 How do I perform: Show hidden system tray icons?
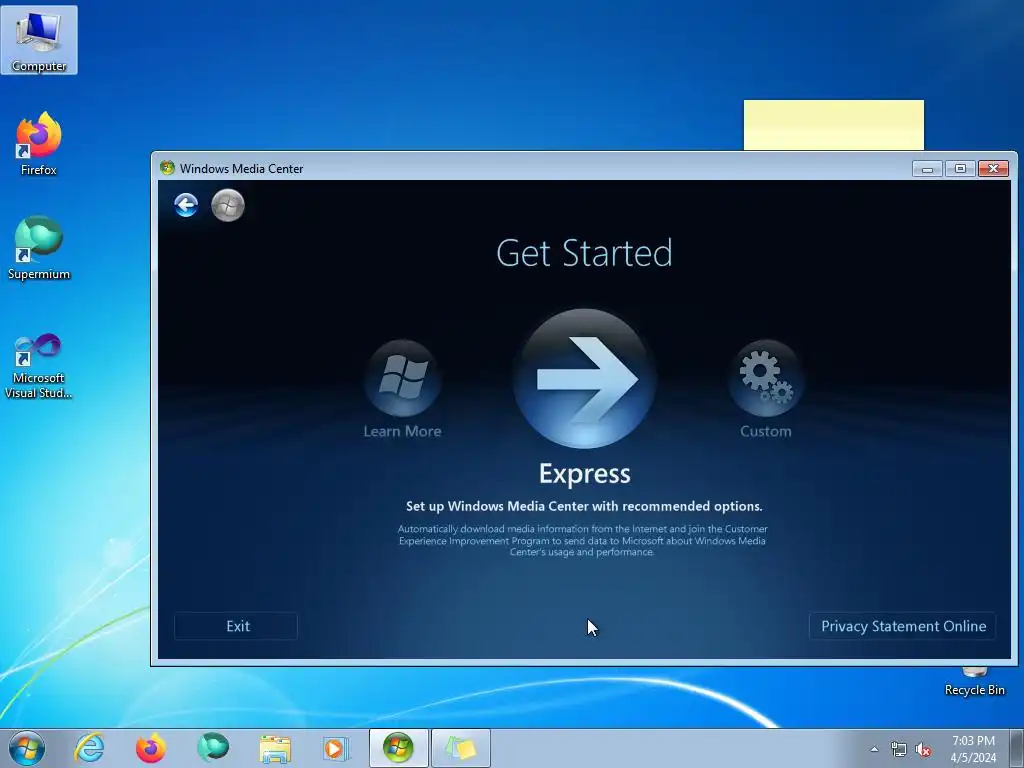tap(874, 749)
